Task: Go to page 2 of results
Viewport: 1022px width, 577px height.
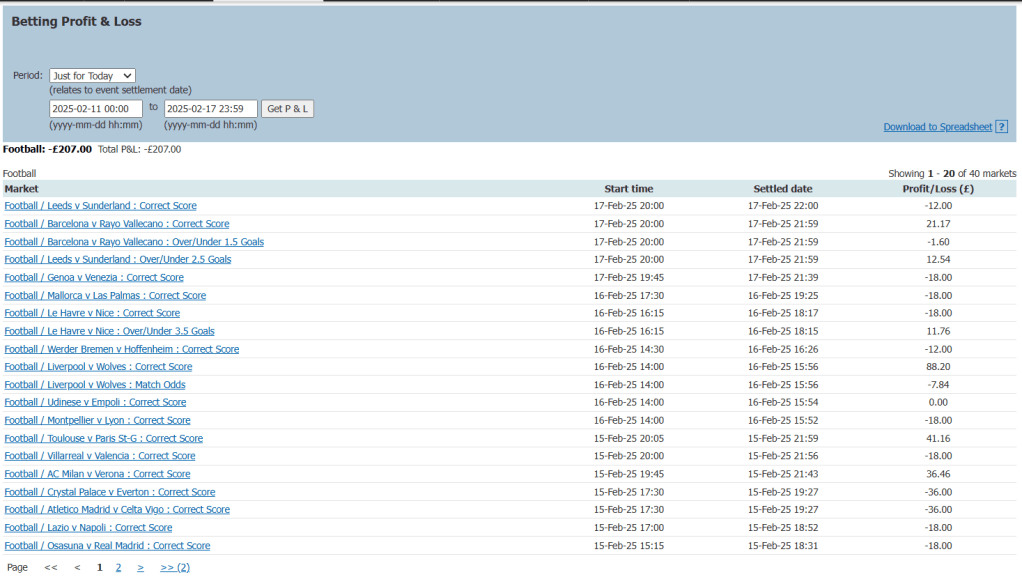Action: (118, 567)
